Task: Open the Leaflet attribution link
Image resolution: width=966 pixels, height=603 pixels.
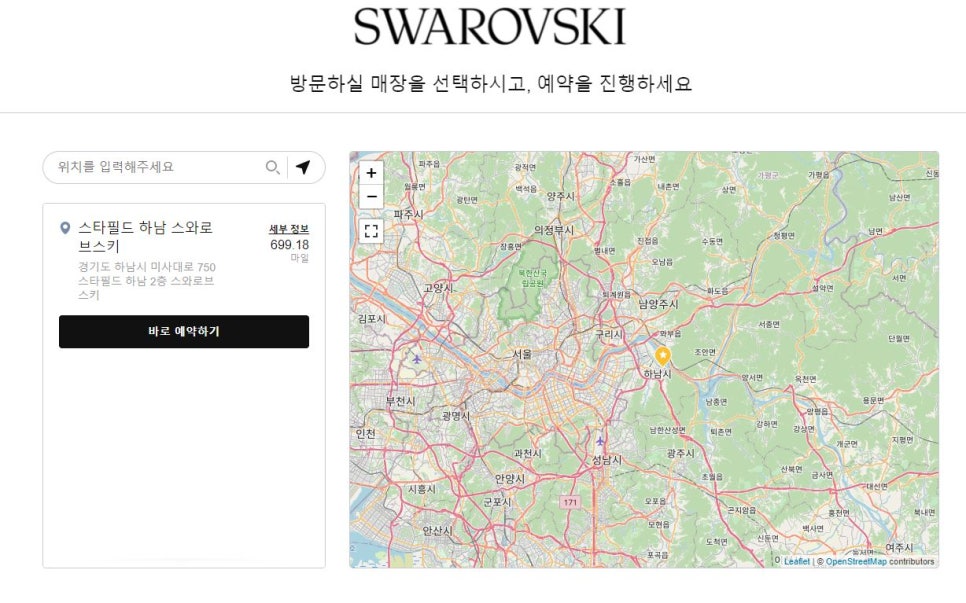Action: click(x=797, y=561)
